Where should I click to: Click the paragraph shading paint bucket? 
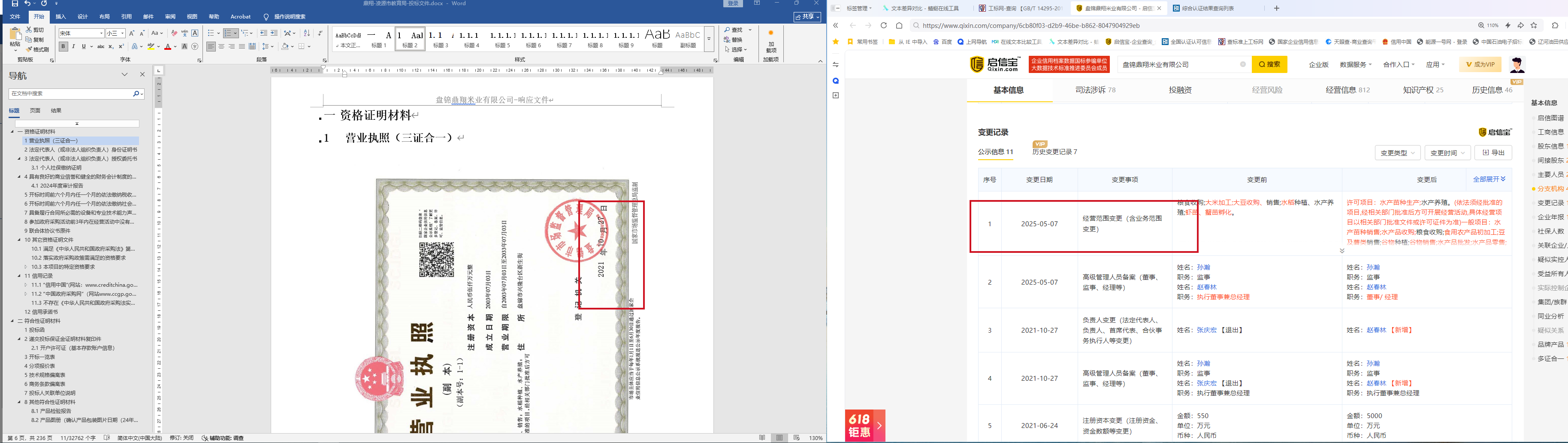(x=285, y=46)
